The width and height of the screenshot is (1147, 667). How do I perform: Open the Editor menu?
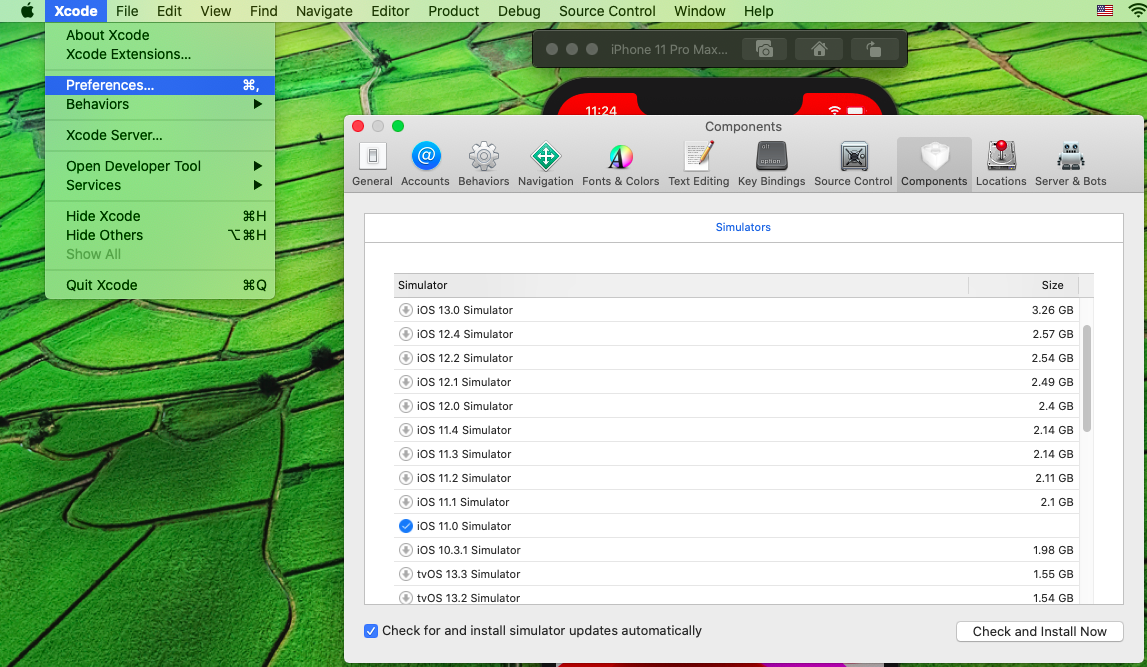click(390, 11)
